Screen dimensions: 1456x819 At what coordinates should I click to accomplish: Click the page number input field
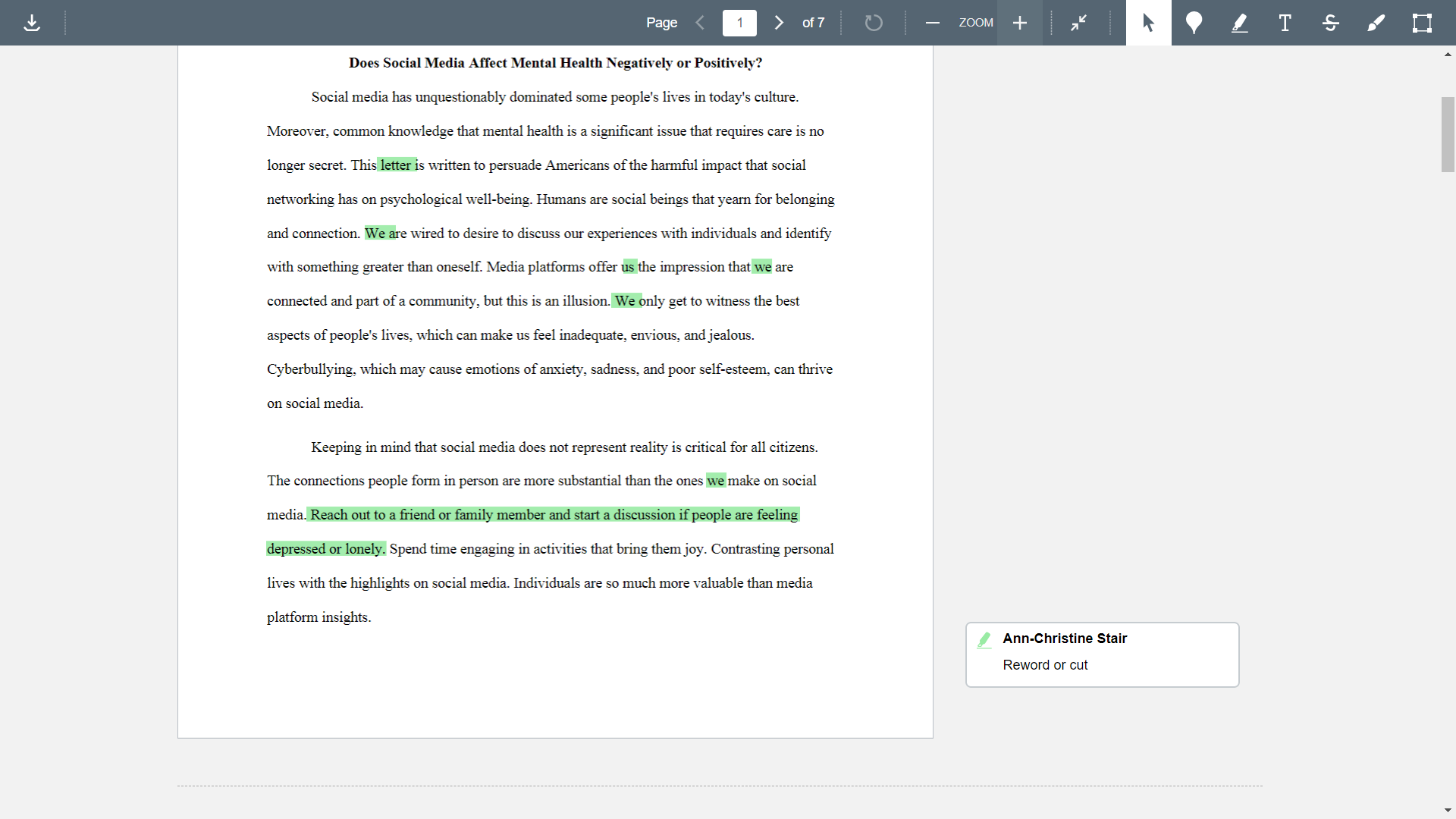tap(739, 23)
